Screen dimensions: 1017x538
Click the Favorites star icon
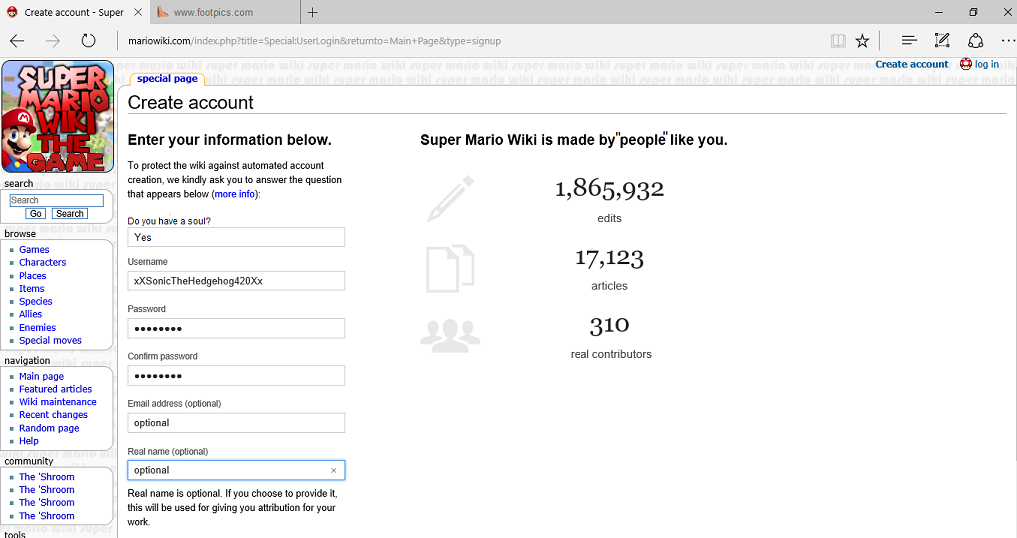(x=862, y=41)
